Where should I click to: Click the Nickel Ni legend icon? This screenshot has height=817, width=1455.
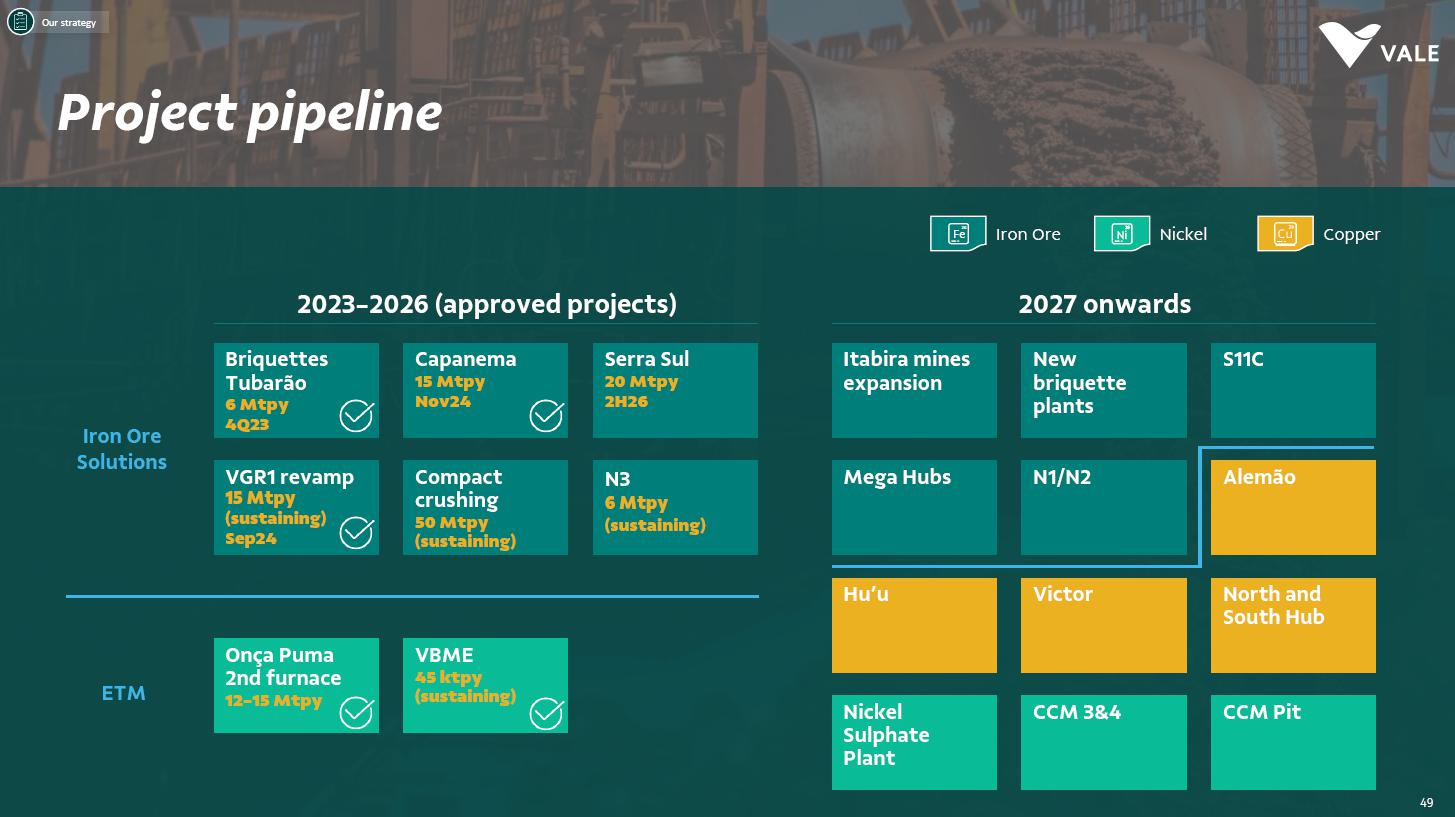(x=1122, y=234)
